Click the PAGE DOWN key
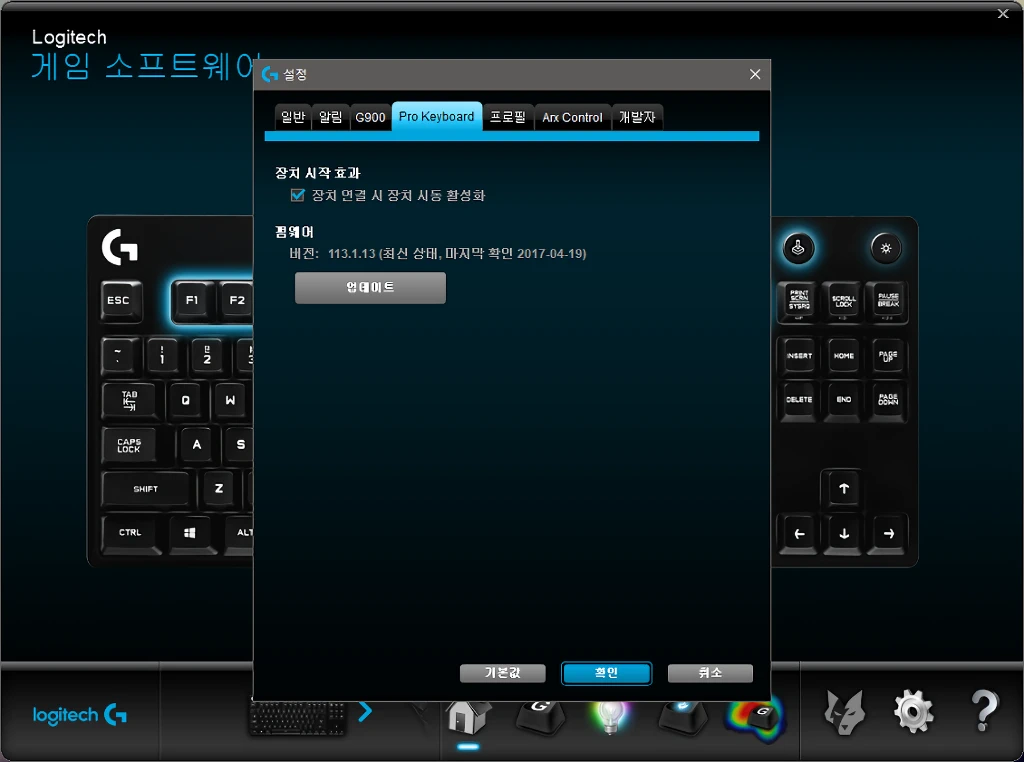The image size is (1024, 762). [x=888, y=400]
